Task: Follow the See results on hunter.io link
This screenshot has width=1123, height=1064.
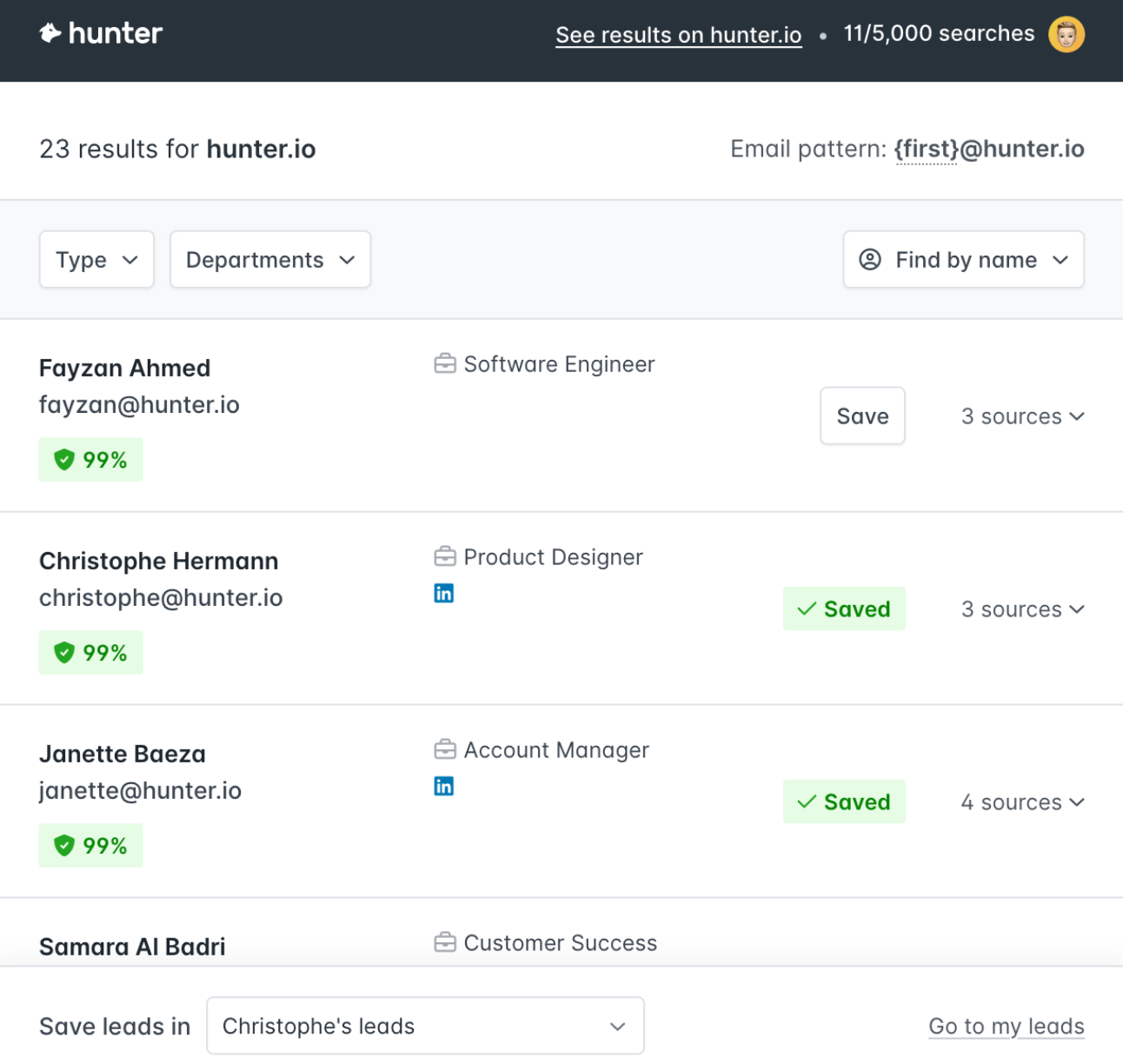Action: [x=679, y=35]
